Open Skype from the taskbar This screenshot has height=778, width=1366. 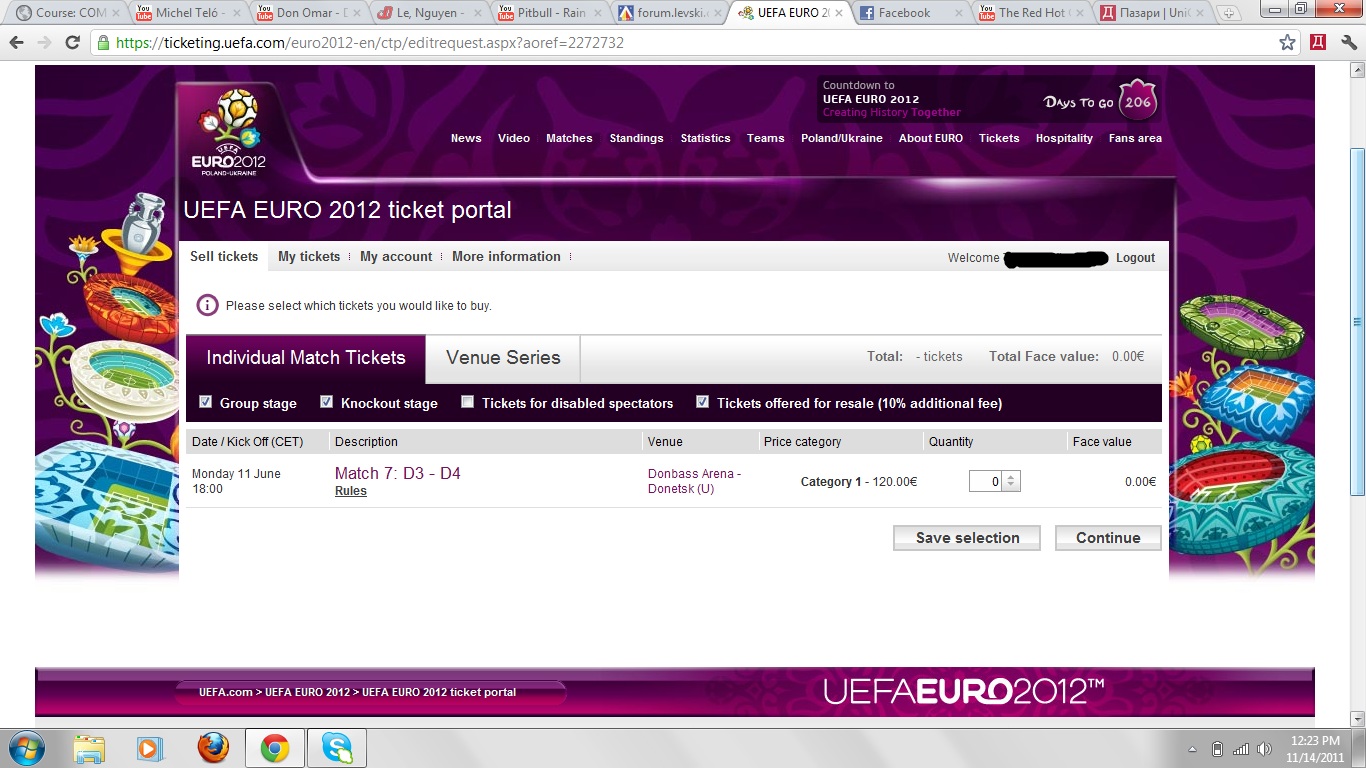[x=337, y=748]
